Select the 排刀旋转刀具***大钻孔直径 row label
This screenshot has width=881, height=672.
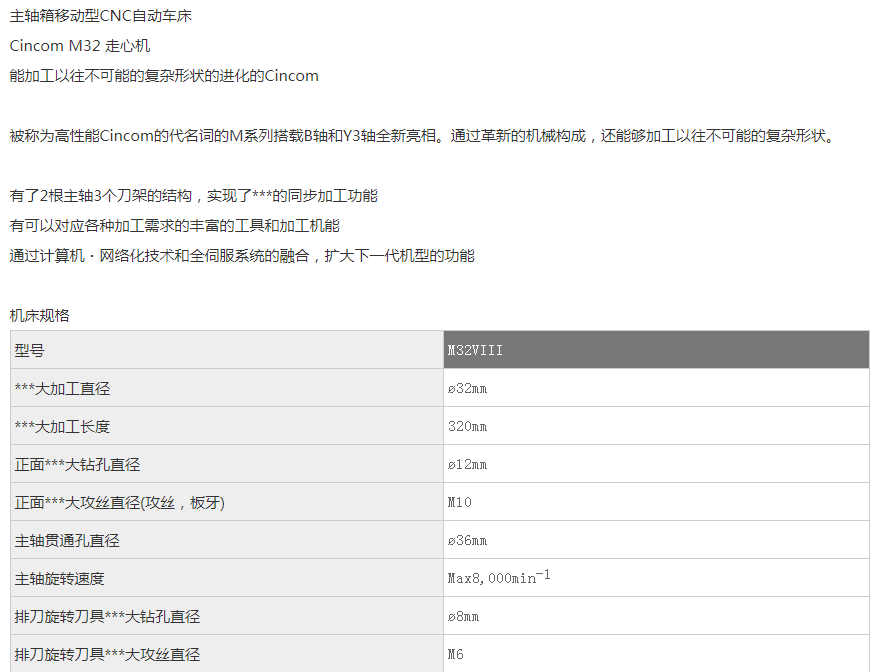tap(107, 617)
